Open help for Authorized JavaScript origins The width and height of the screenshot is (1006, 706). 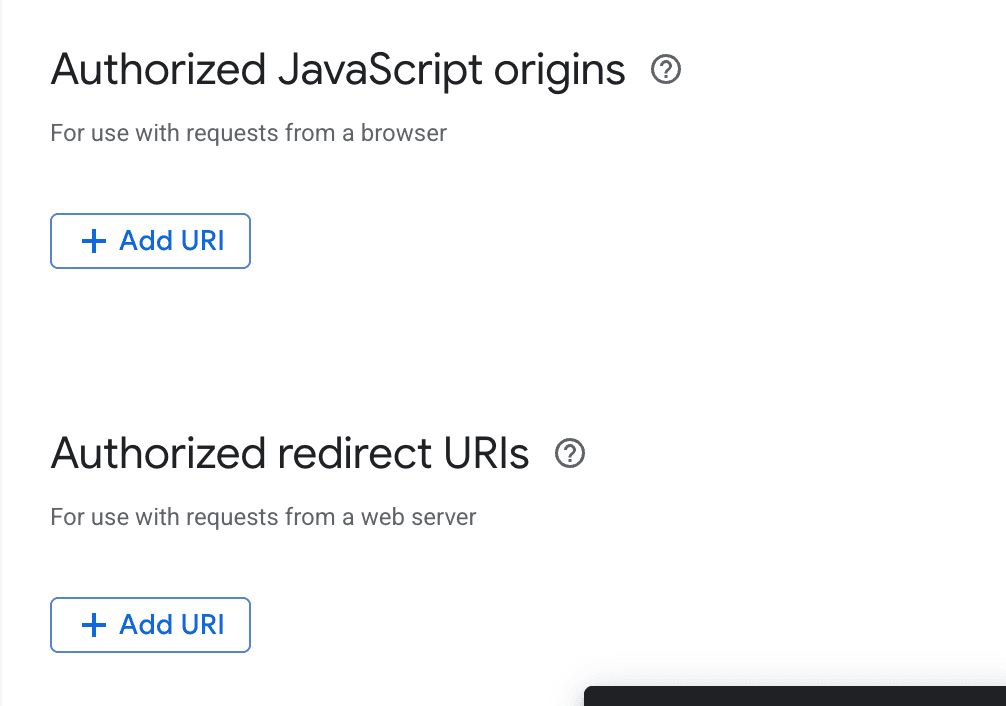(x=665, y=69)
